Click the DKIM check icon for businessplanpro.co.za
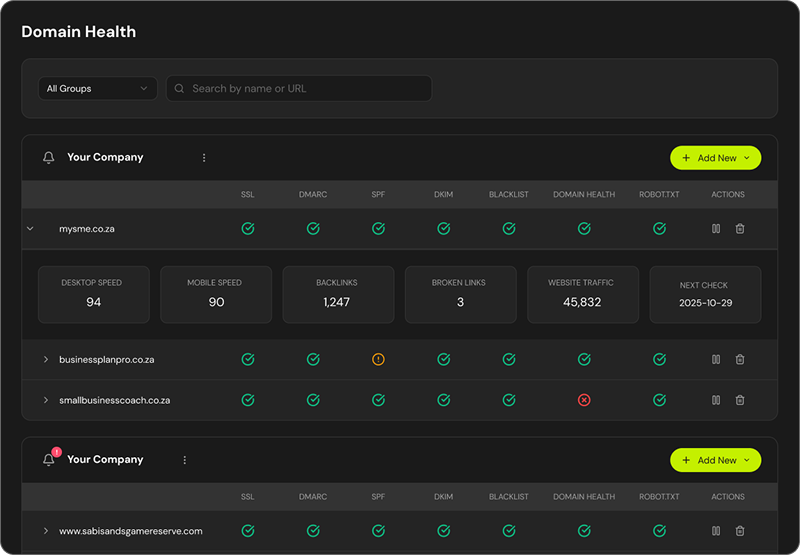Image resolution: width=800 pixels, height=555 pixels. point(444,360)
